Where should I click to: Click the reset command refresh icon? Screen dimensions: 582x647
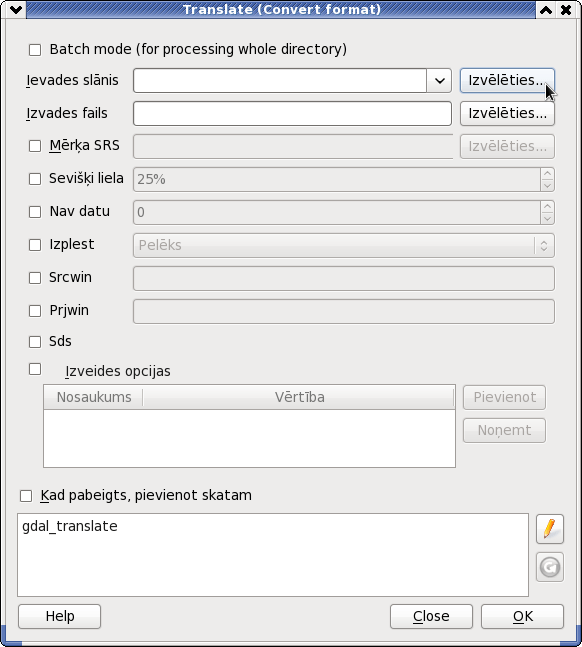[550, 567]
